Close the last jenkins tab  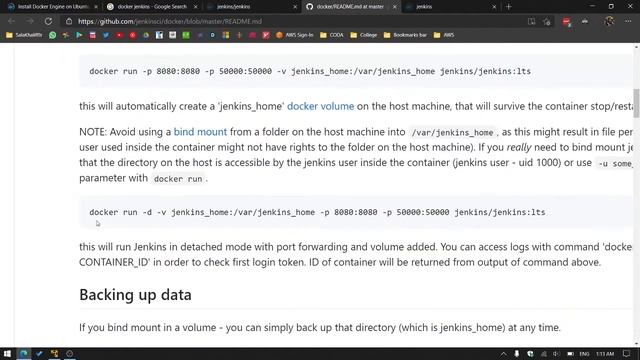(x=494, y=7)
